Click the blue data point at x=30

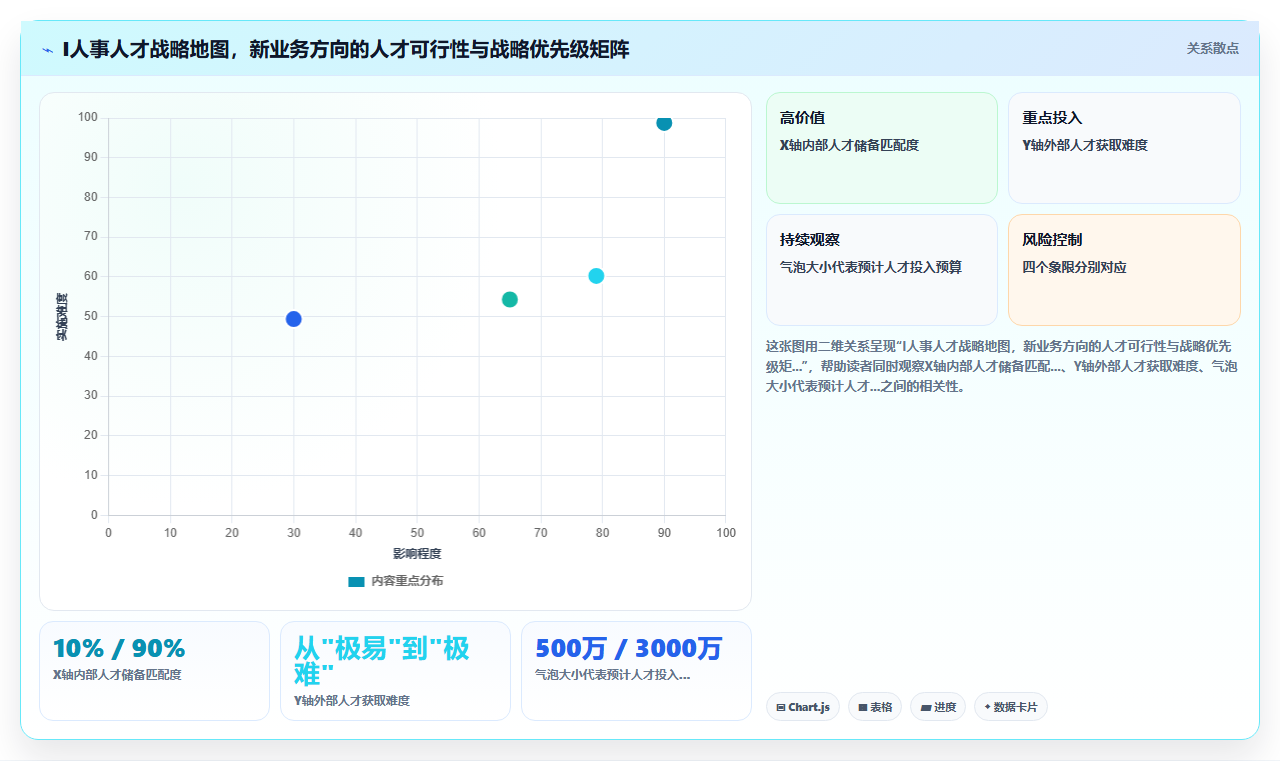coord(293,319)
